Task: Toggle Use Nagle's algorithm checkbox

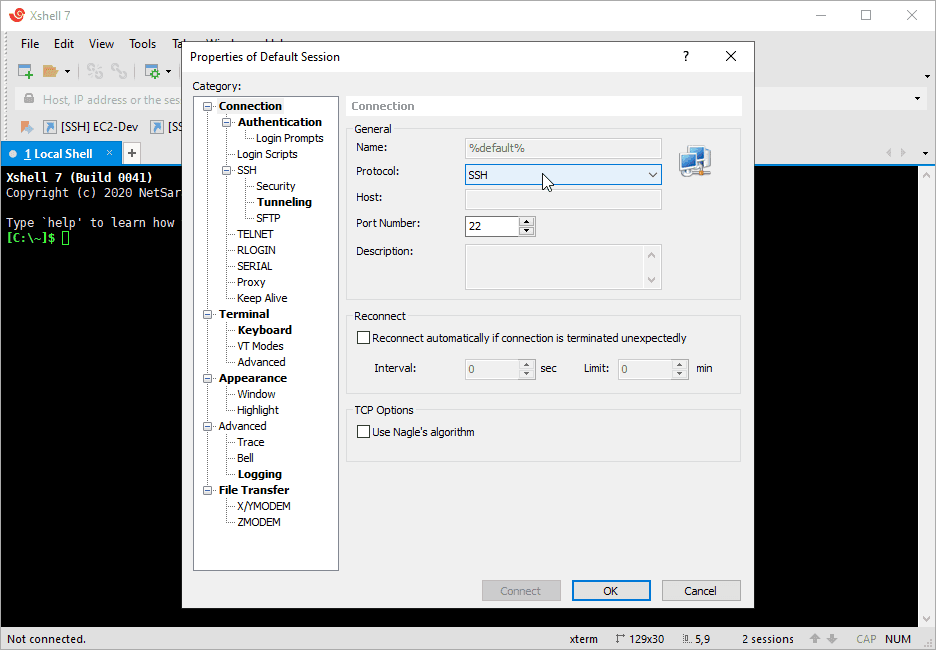Action: [x=364, y=432]
